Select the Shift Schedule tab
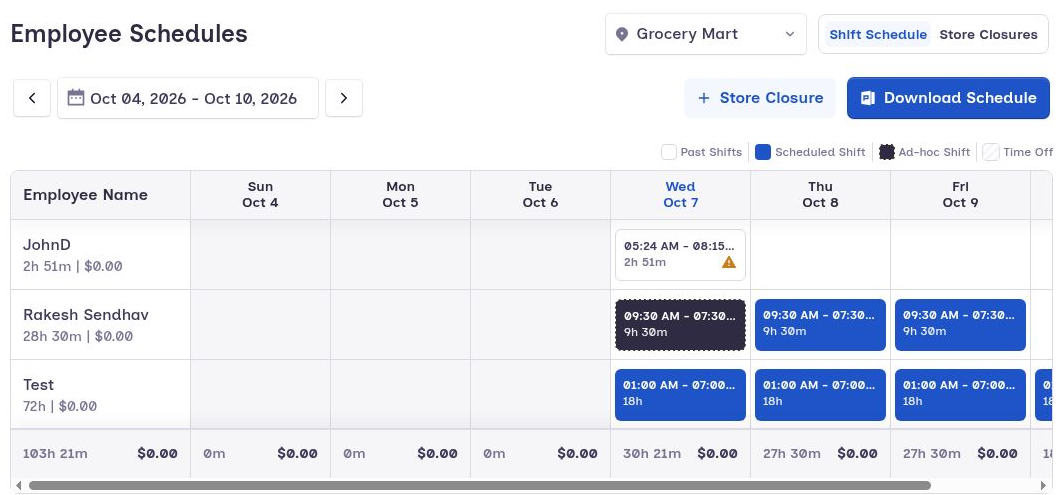1061x495 pixels. [878, 34]
